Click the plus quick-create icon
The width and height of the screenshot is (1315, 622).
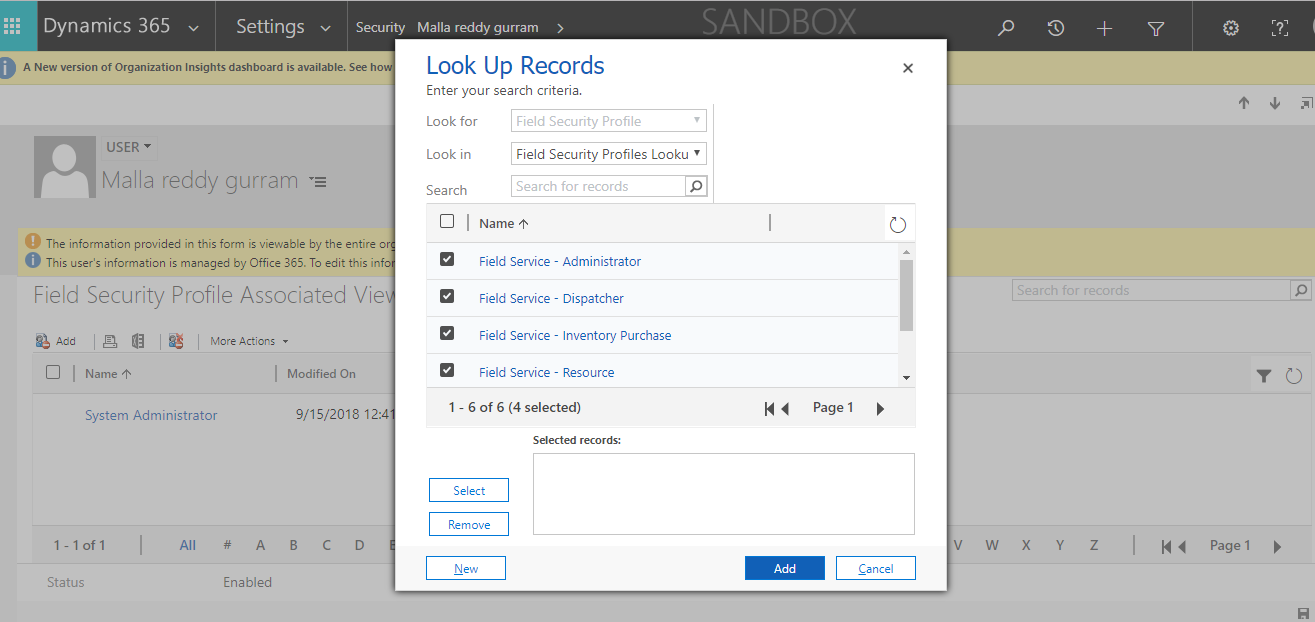(1104, 28)
